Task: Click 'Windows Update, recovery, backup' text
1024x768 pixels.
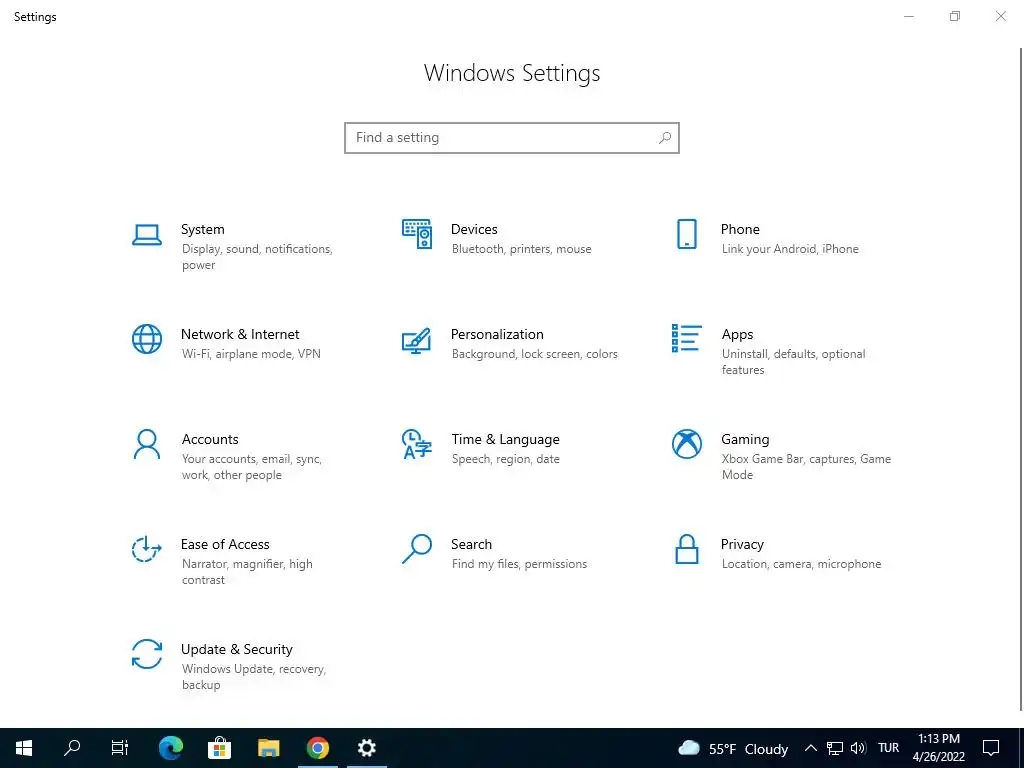Action: 253,677
